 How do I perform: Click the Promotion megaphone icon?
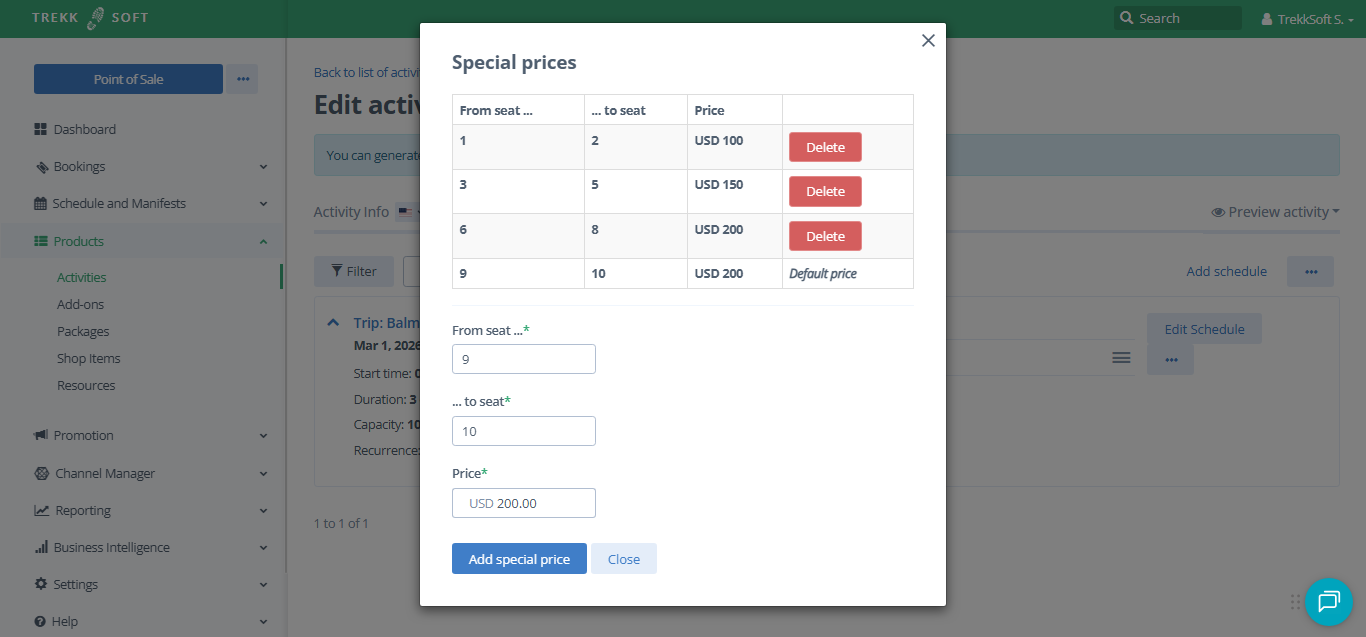point(41,436)
